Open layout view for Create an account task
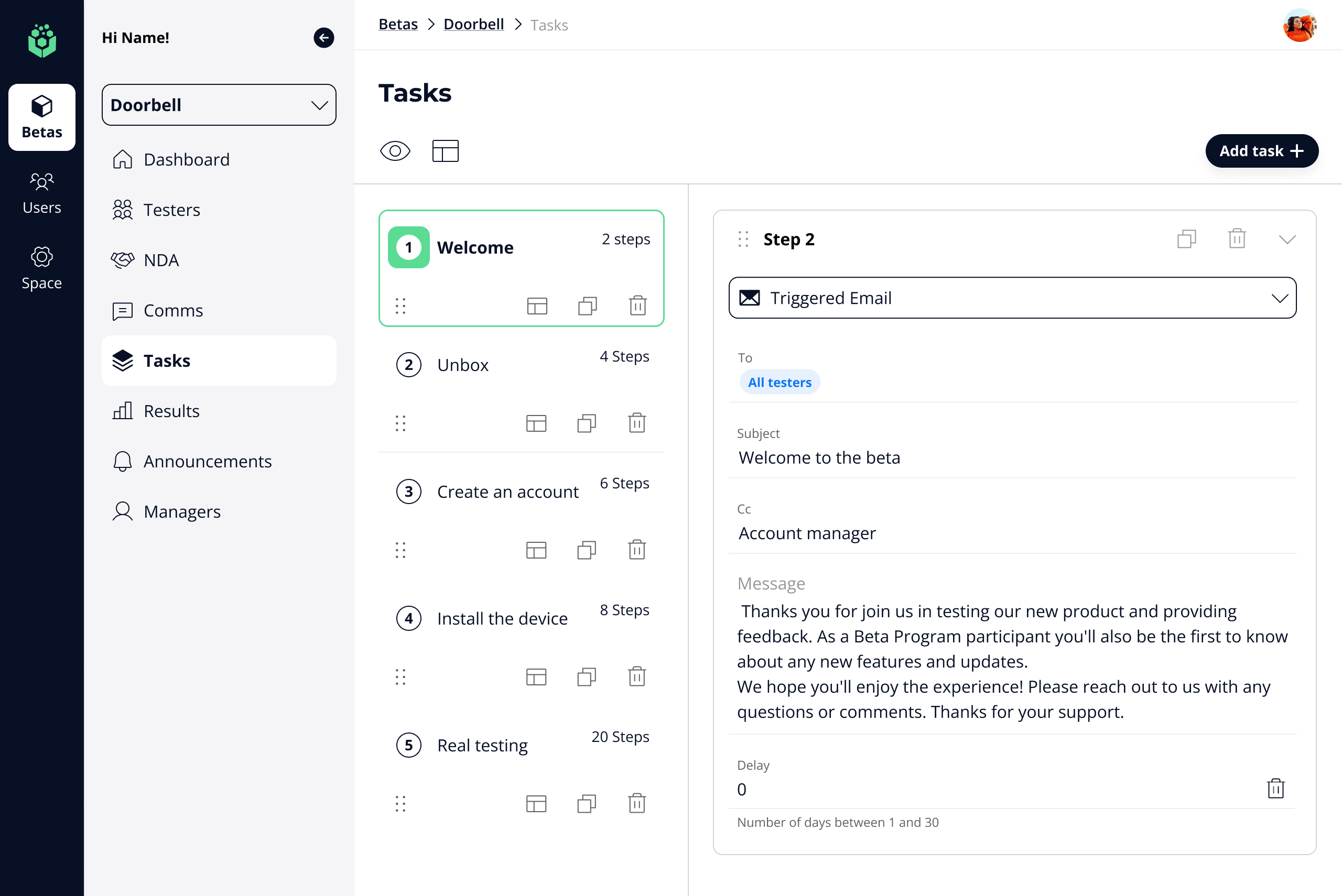This screenshot has width=1342, height=896. [536, 550]
